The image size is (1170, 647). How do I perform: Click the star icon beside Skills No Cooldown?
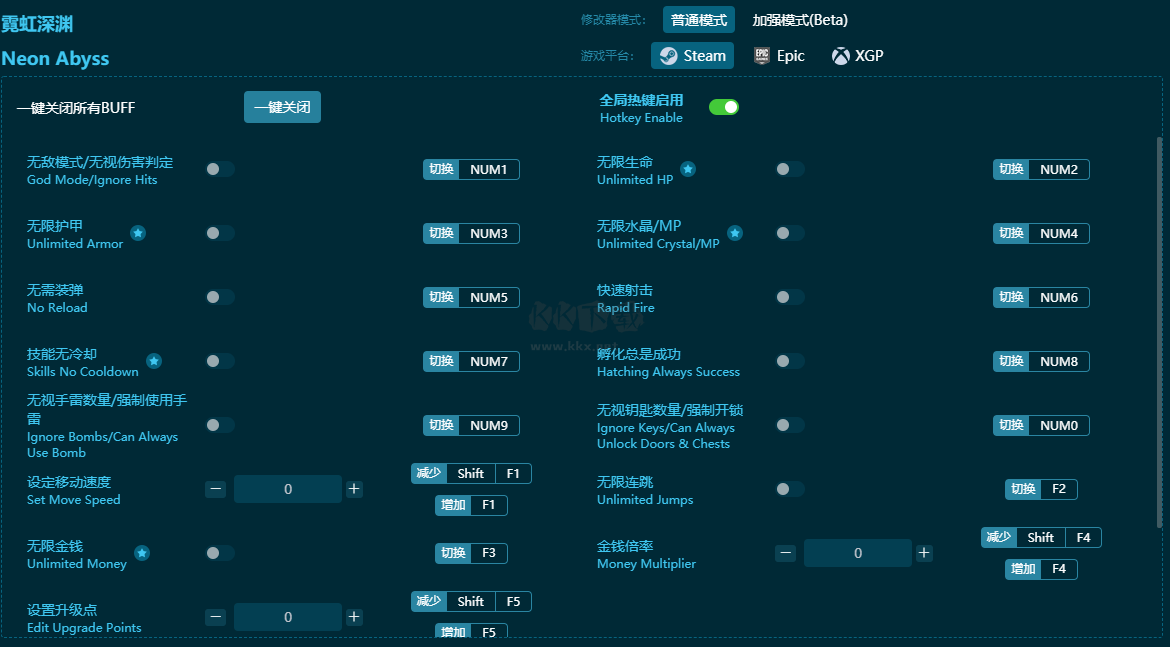154,361
